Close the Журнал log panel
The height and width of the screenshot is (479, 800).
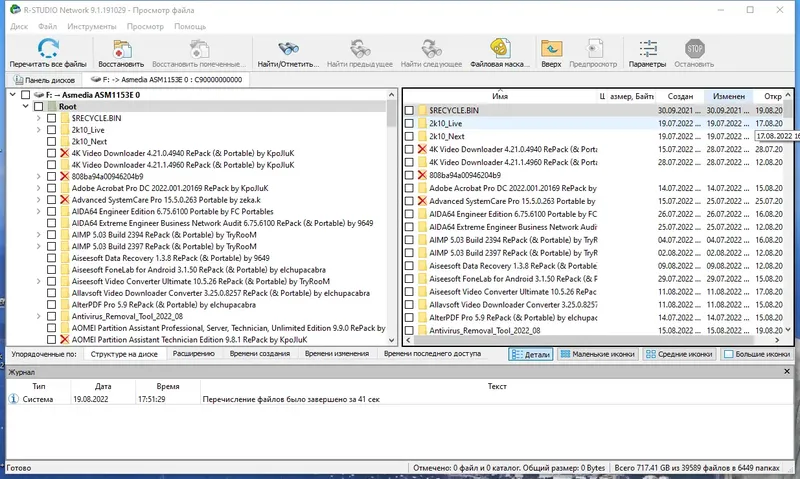click(787, 372)
